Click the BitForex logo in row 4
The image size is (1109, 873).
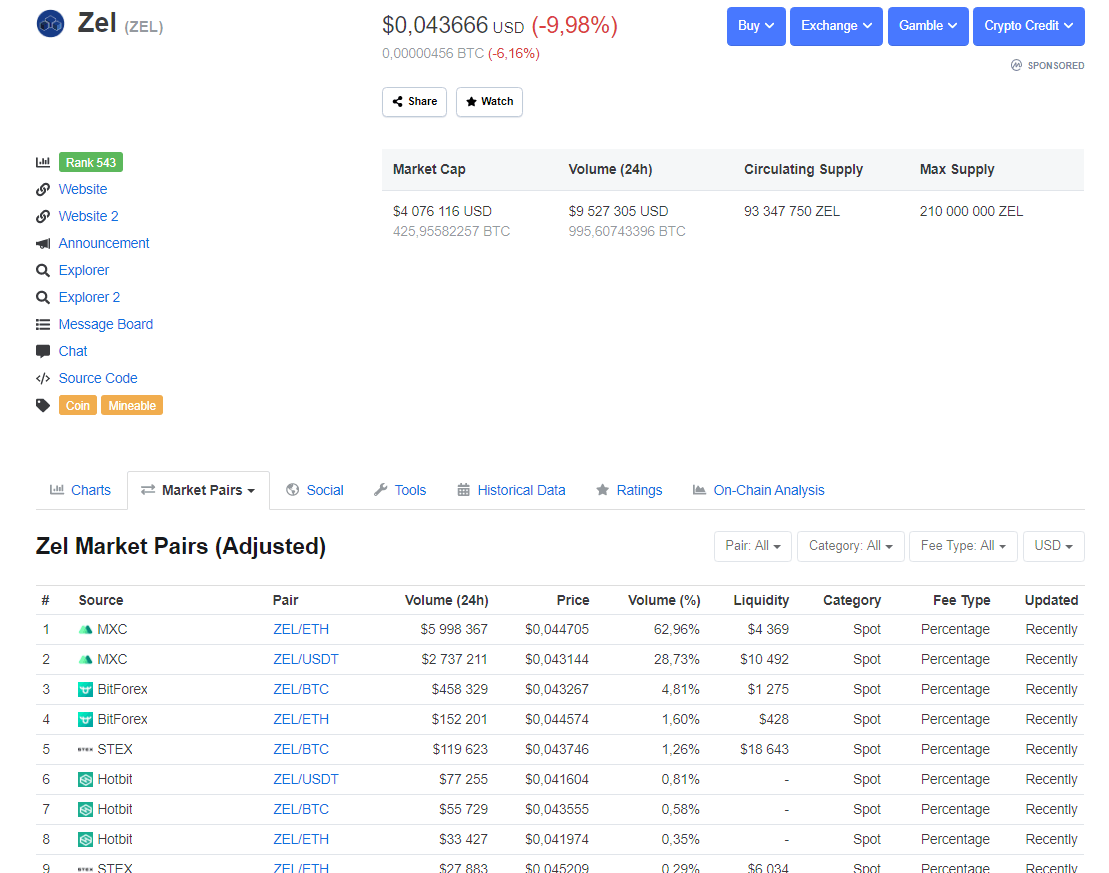click(x=86, y=719)
